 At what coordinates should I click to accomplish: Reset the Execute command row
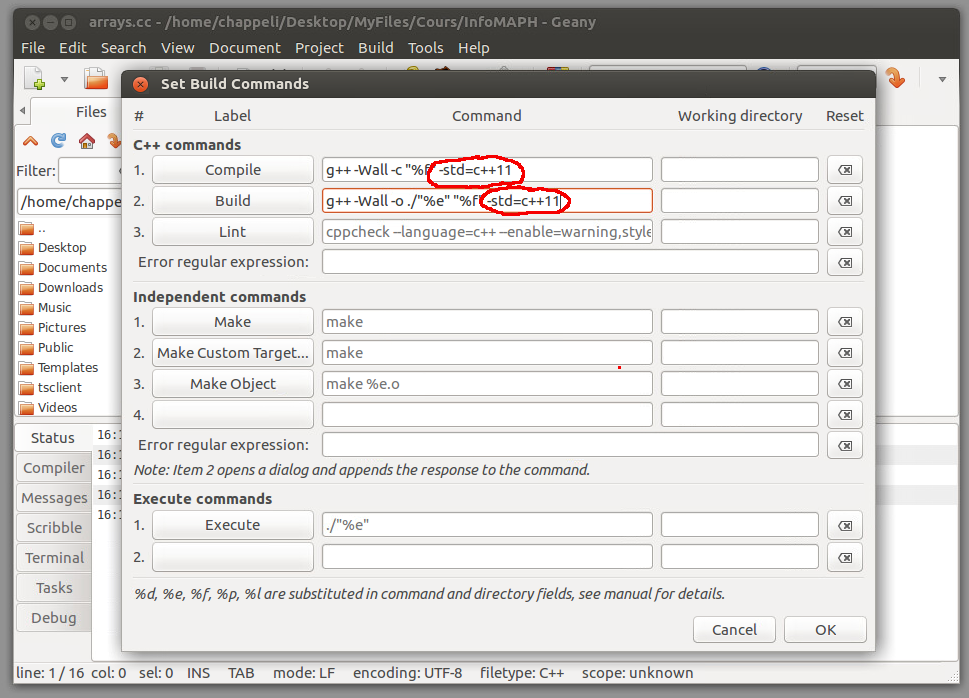tap(844, 526)
